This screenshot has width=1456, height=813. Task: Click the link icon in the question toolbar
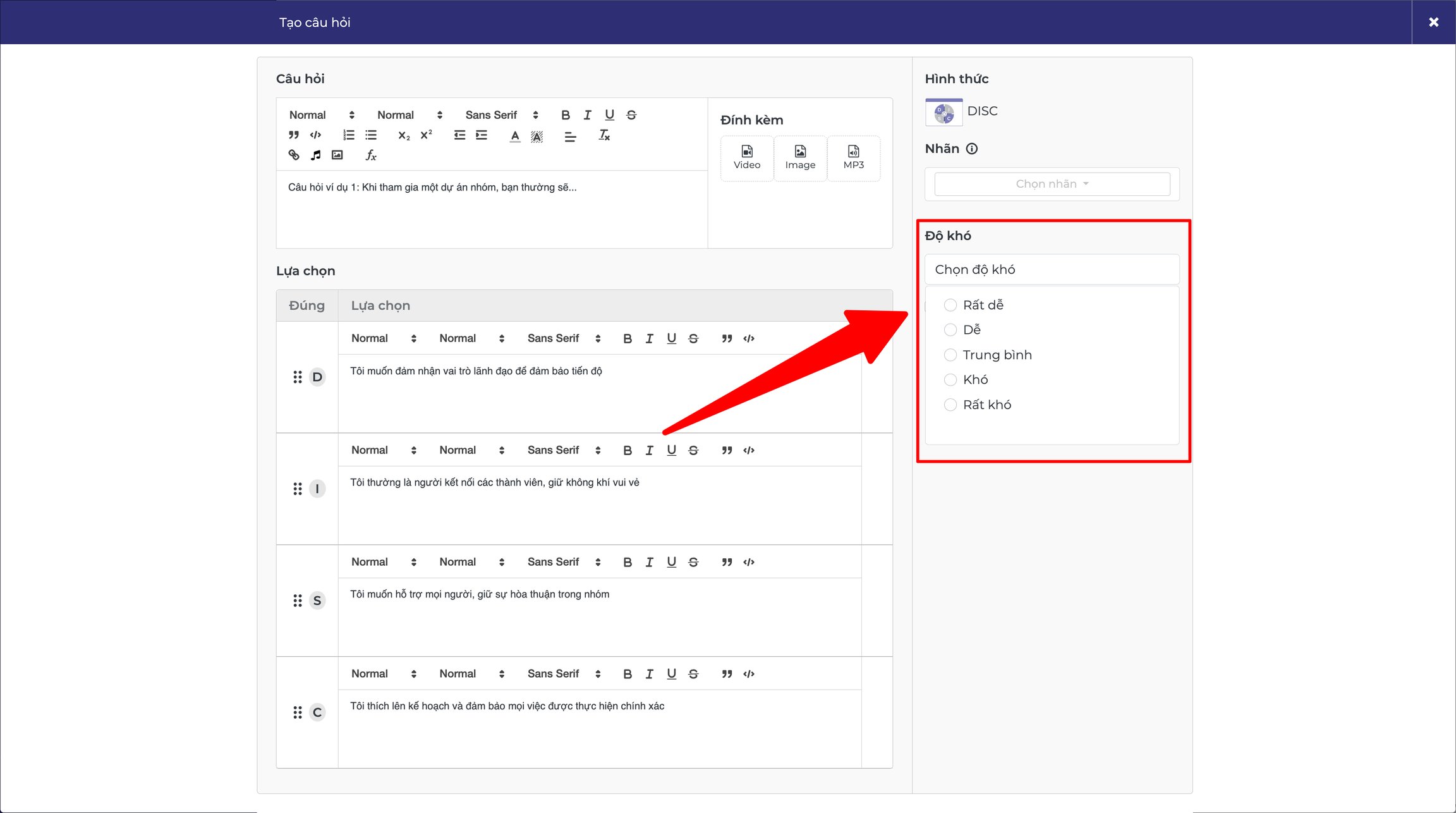coord(294,155)
